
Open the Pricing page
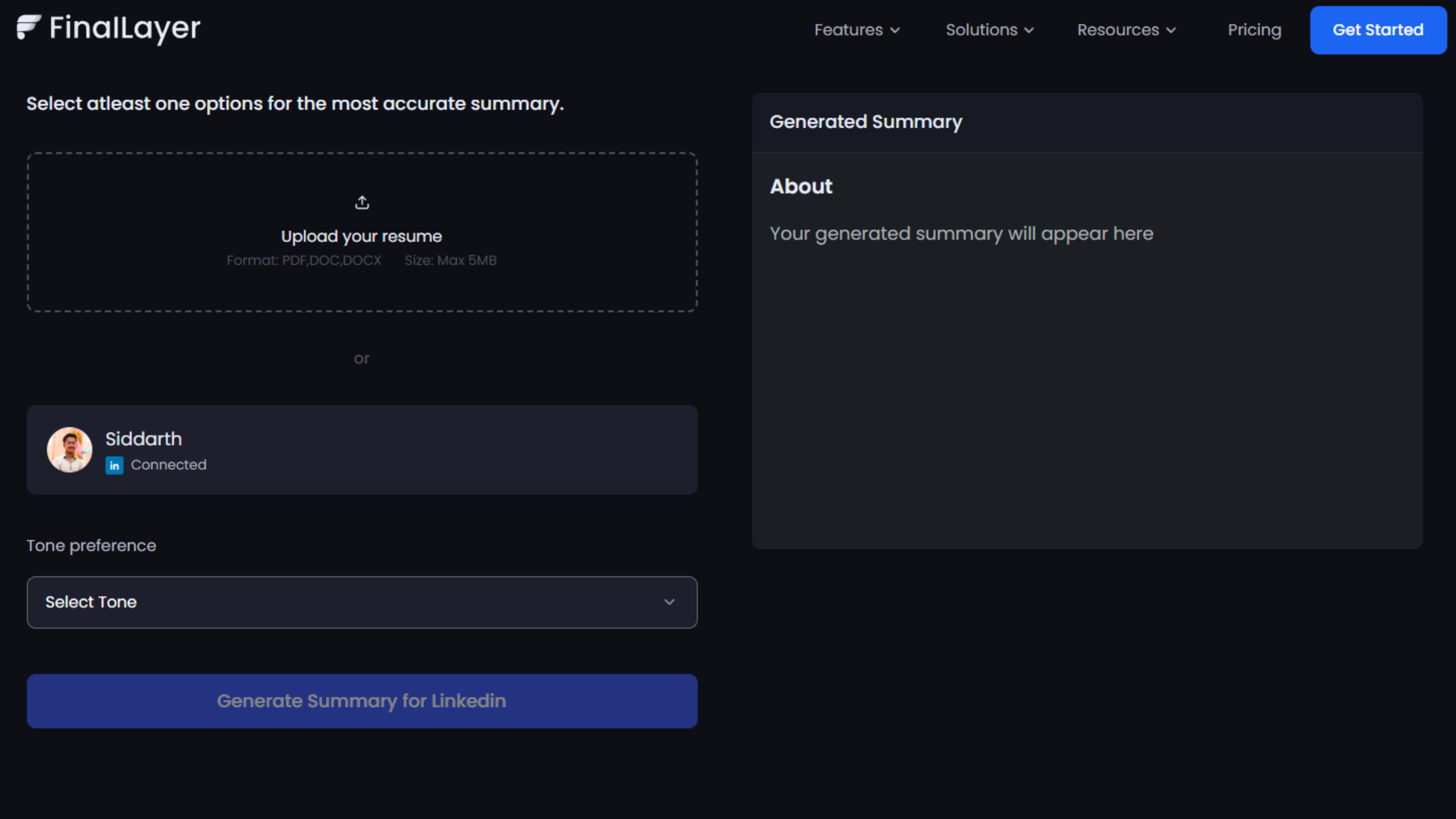(x=1254, y=30)
